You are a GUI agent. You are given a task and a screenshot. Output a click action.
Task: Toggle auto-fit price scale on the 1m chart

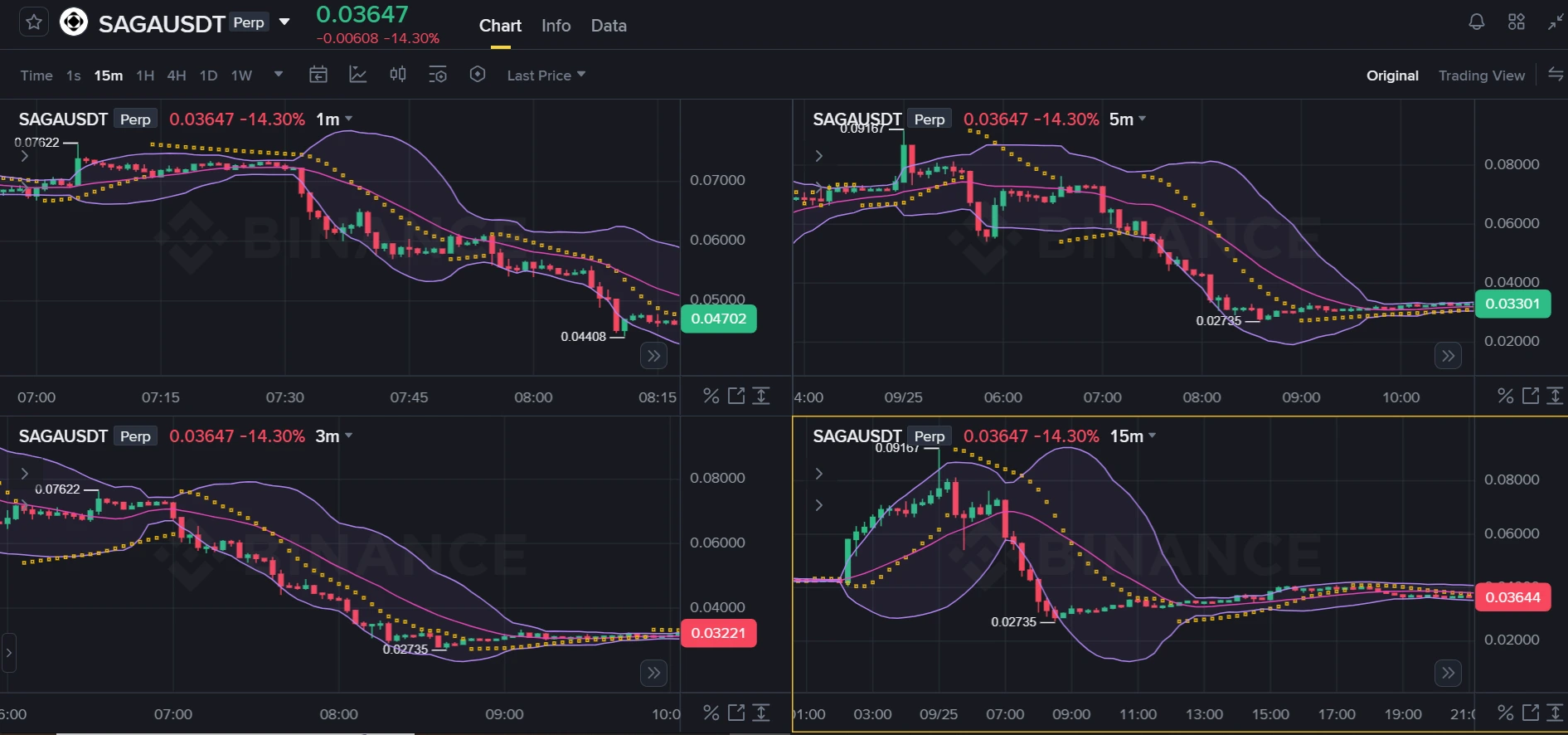click(x=761, y=396)
